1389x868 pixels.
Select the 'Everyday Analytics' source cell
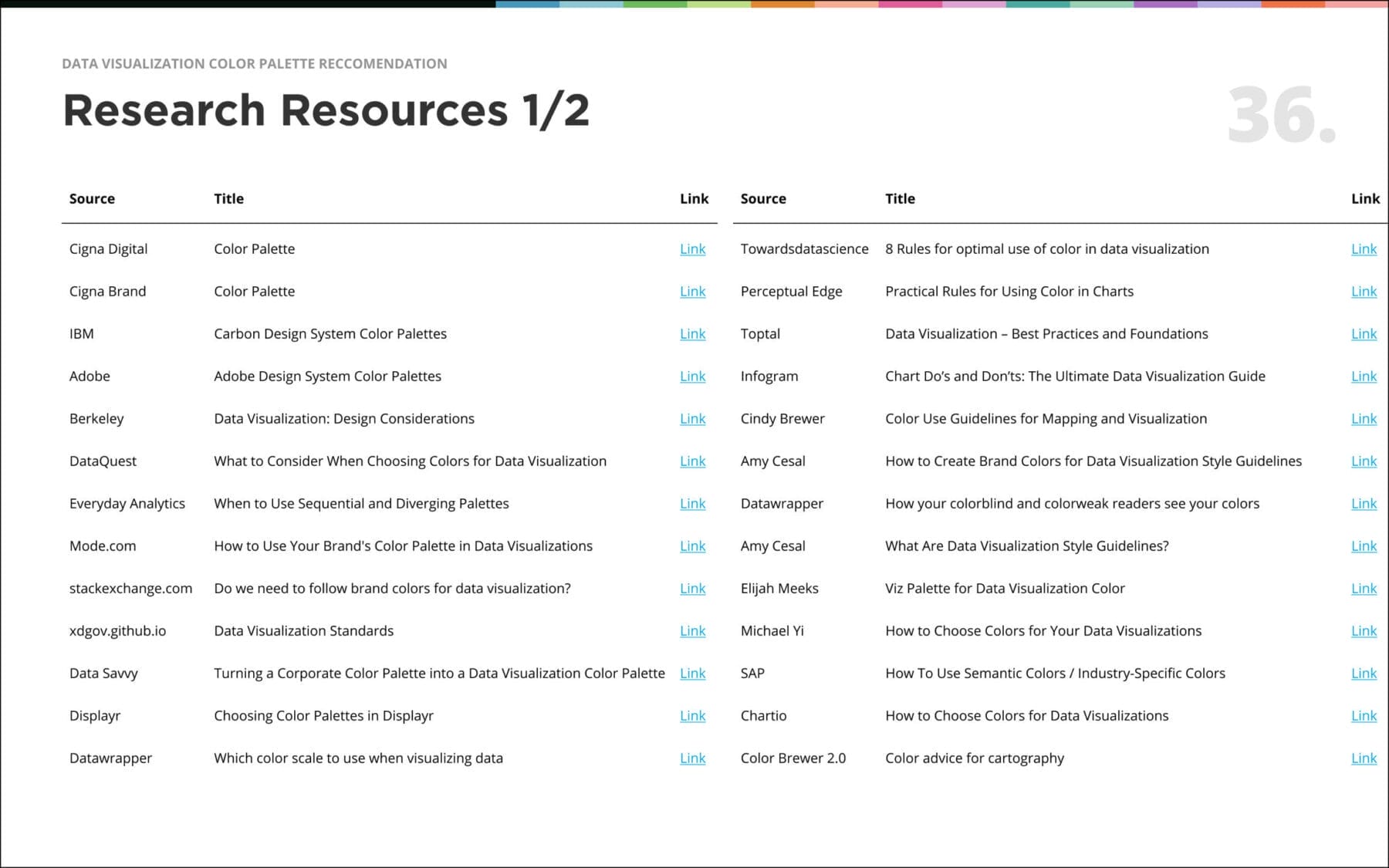(127, 504)
